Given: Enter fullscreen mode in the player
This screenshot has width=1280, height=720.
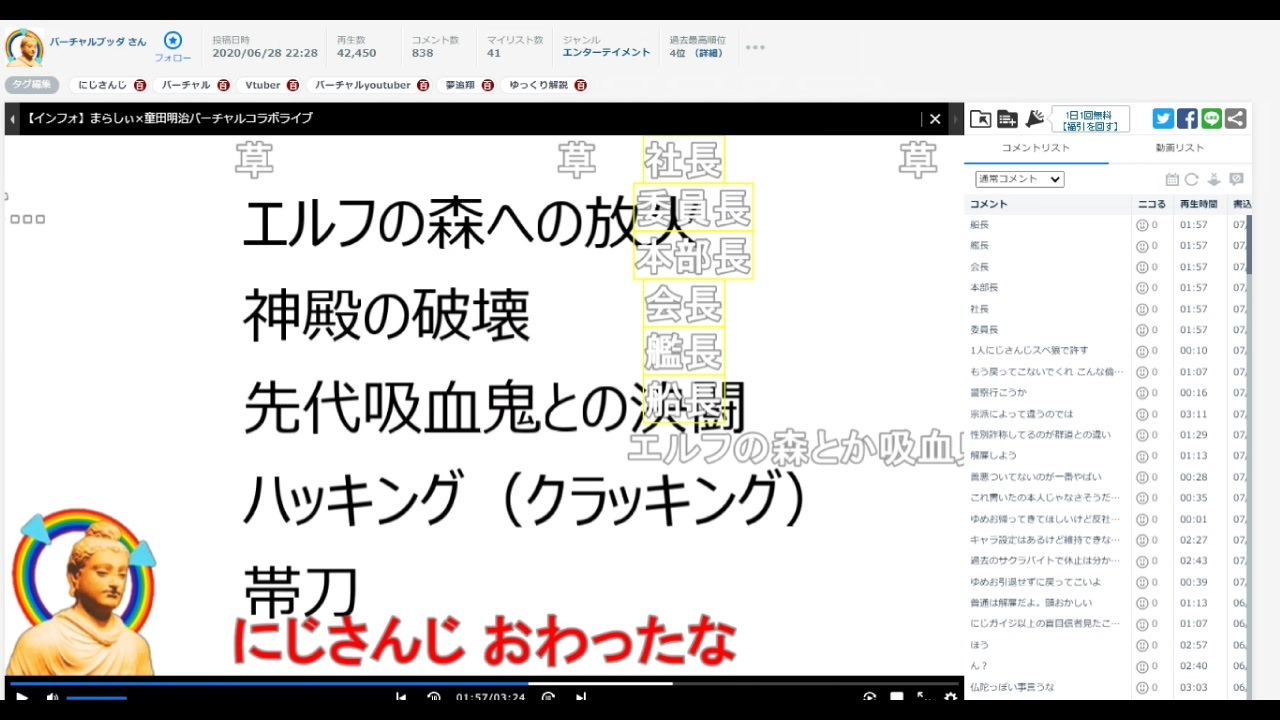Looking at the screenshot, I should coord(923,697).
